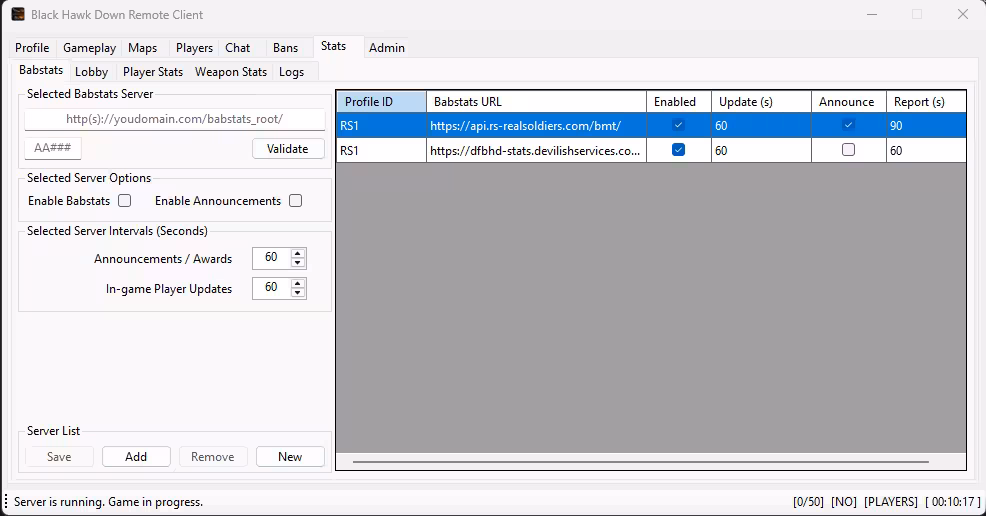Click the 'Server is running' status message

pos(108,502)
